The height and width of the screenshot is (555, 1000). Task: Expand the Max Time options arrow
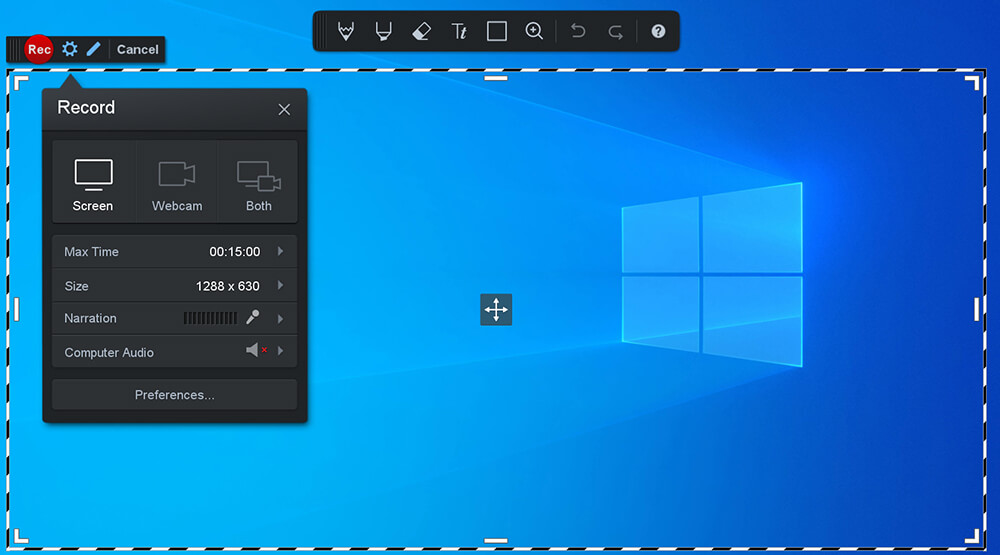tap(281, 252)
